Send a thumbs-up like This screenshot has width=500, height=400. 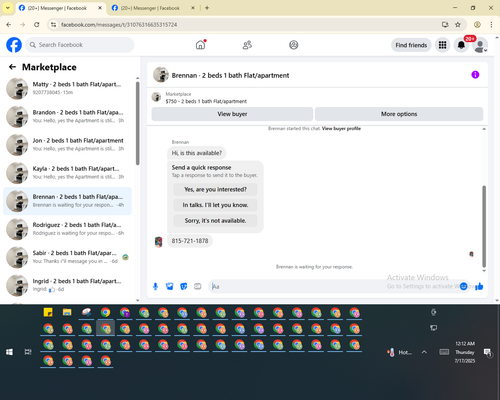[x=479, y=286]
